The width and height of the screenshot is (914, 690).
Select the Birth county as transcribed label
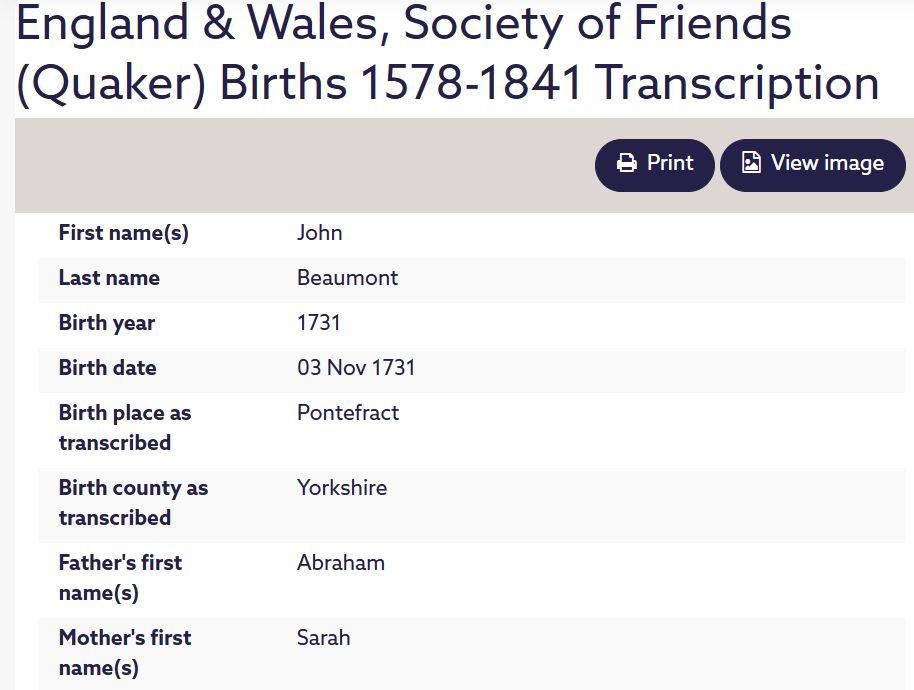coord(133,503)
